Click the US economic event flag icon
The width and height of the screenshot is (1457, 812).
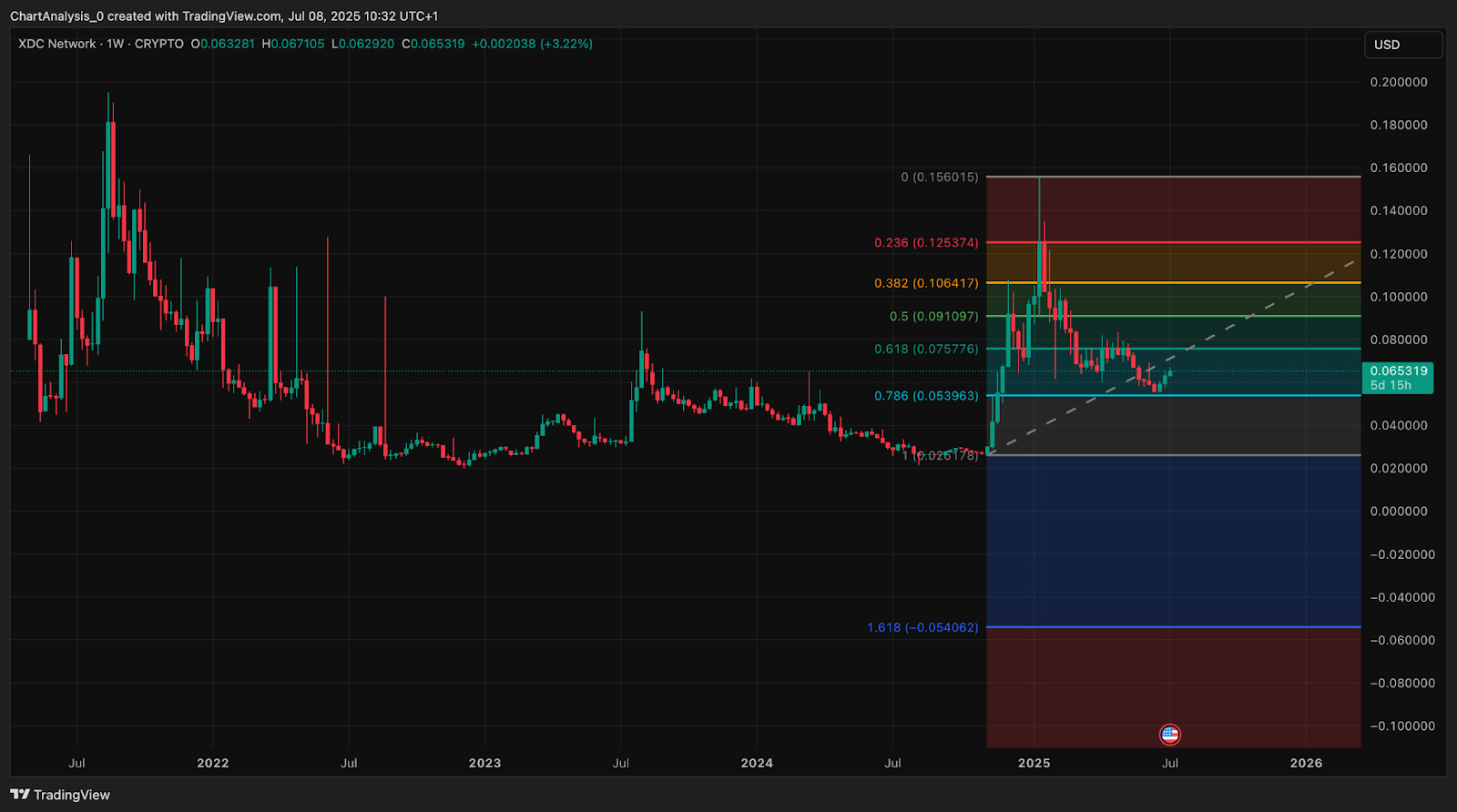click(1169, 734)
